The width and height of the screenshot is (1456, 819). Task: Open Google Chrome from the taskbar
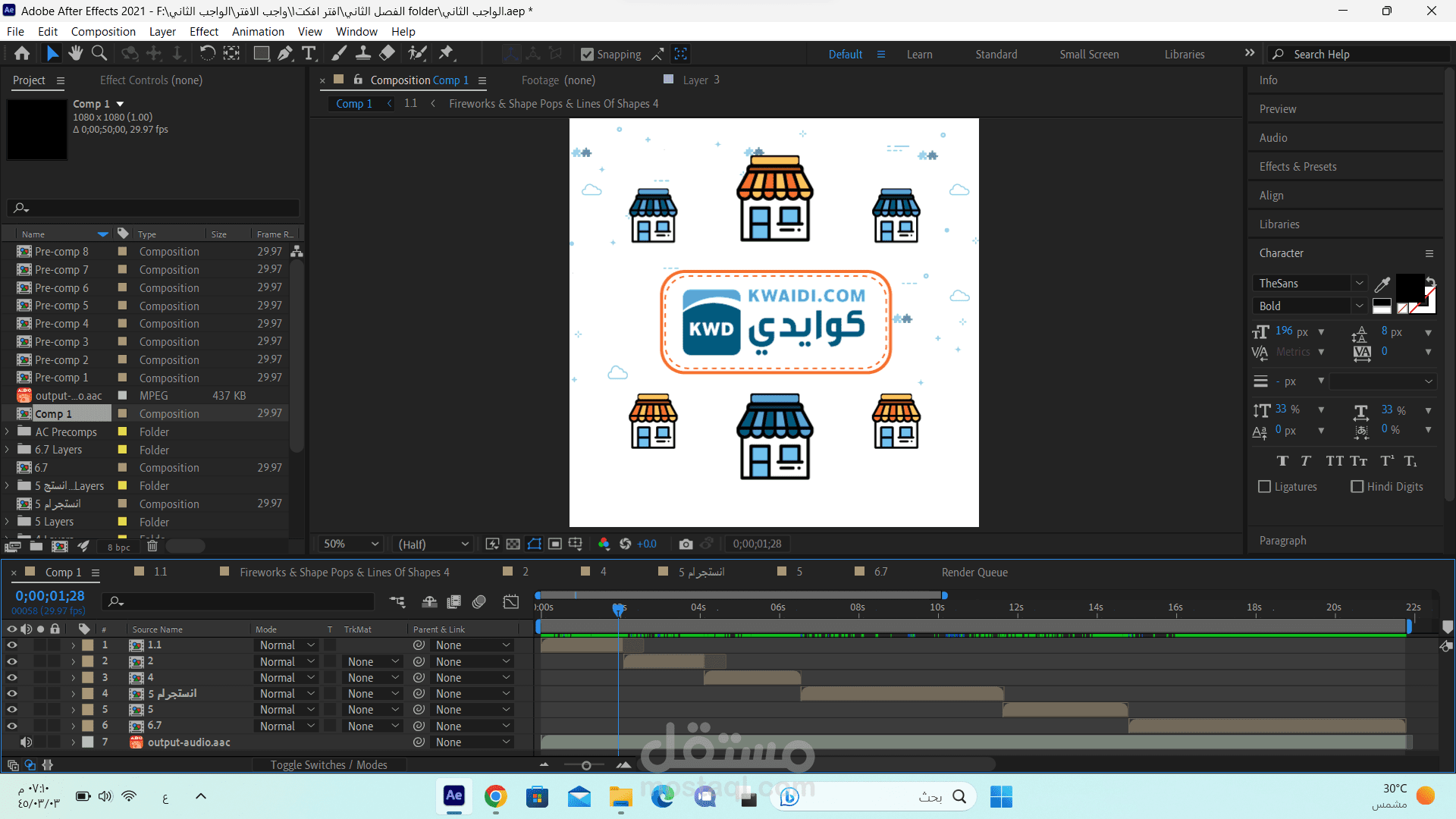click(495, 796)
